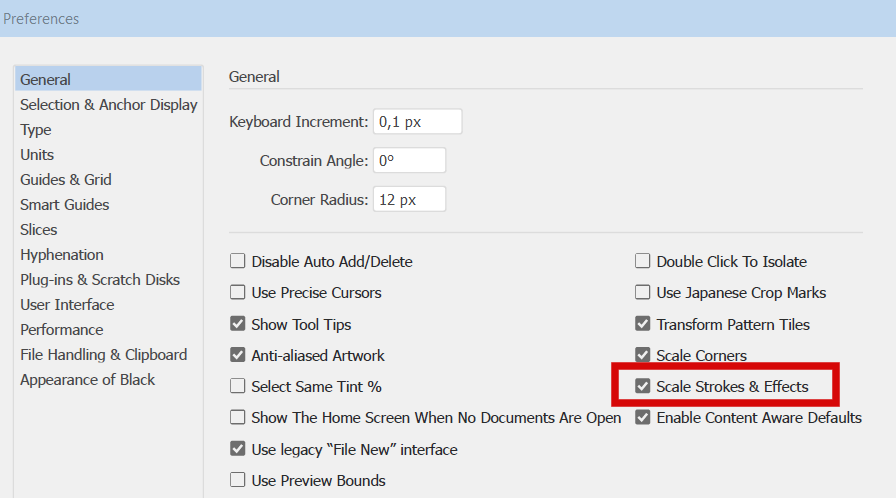
Task: Click the Corner Radius input field
Action: tap(409, 199)
